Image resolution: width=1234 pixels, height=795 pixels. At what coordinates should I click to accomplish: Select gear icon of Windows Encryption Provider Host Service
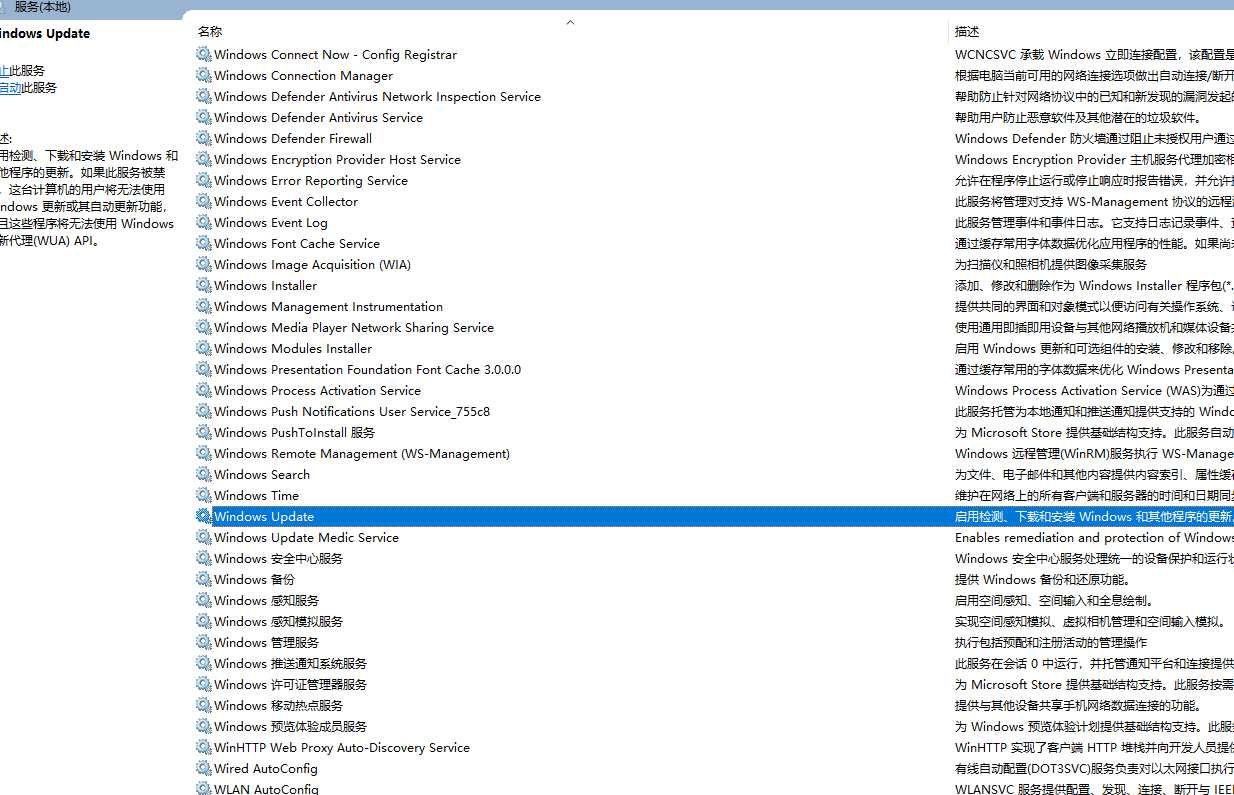pyautogui.click(x=204, y=160)
